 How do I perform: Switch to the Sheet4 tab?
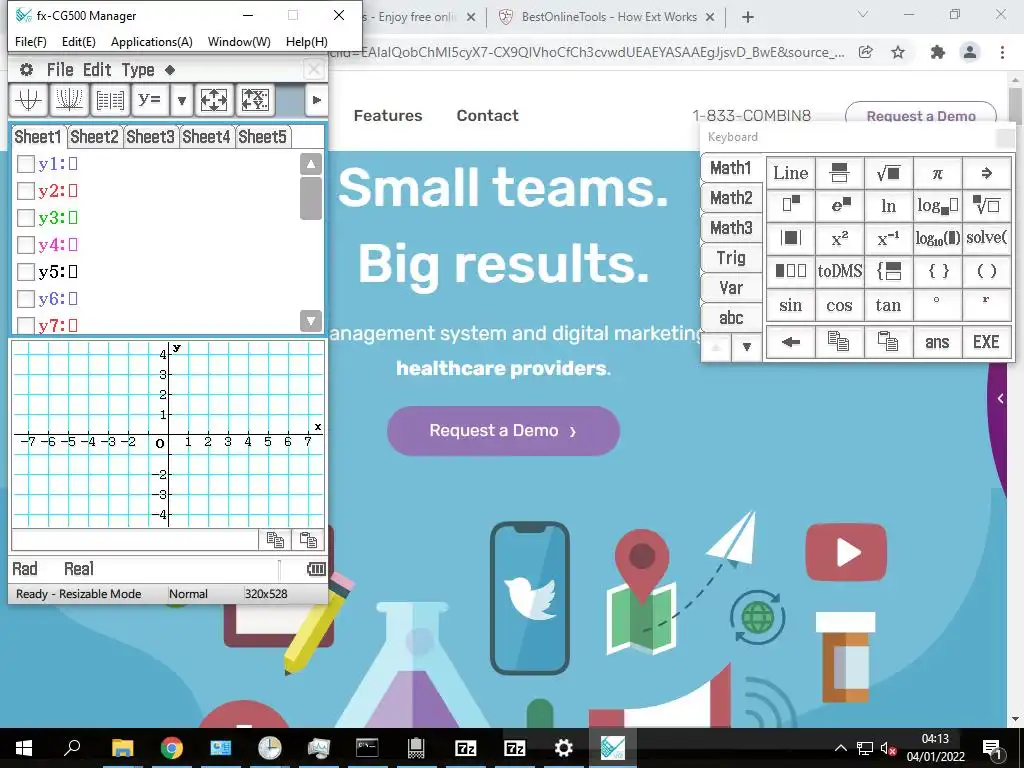click(x=206, y=136)
